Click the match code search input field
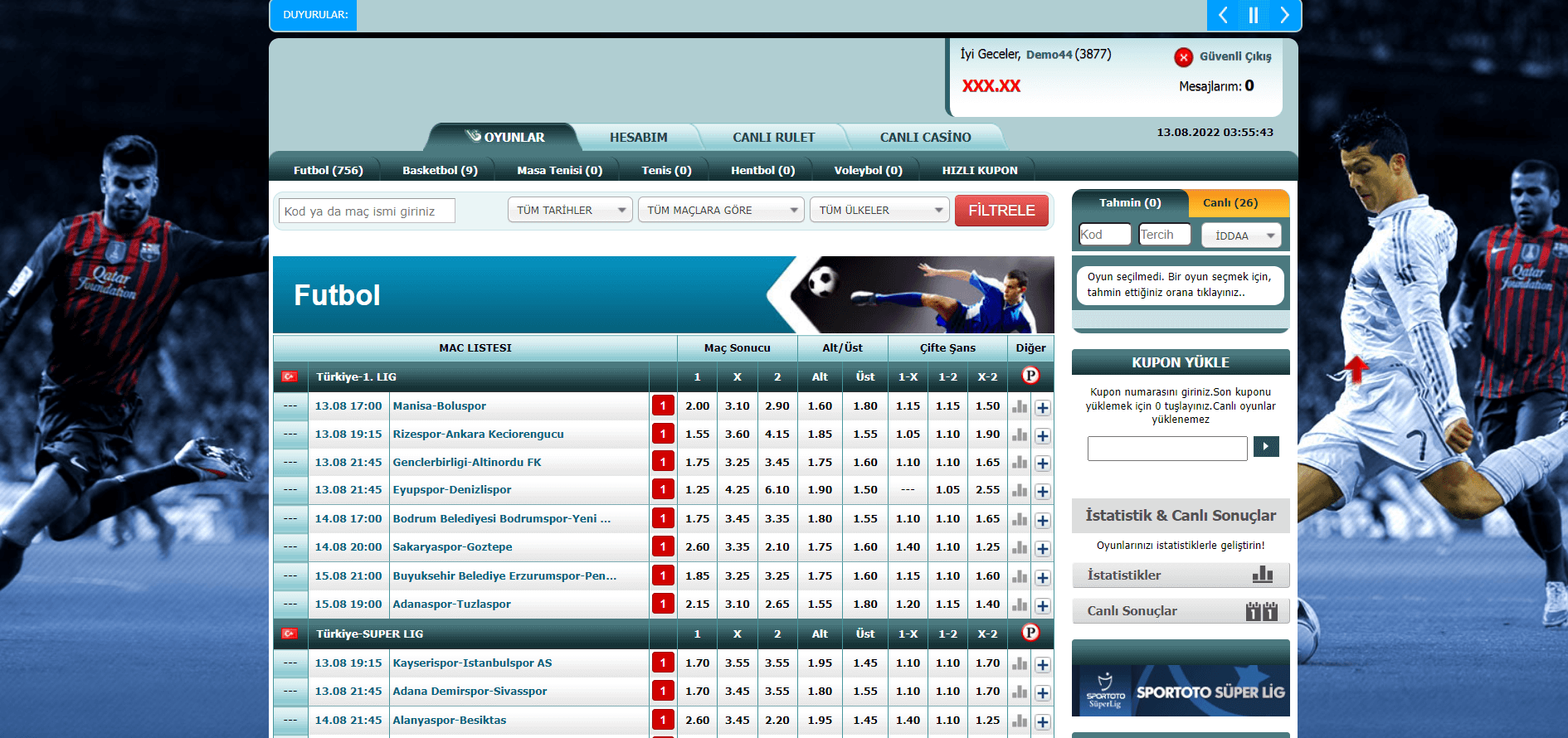Image resolution: width=1568 pixels, height=738 pixels. pyautogui.click(x=368, y=211)
